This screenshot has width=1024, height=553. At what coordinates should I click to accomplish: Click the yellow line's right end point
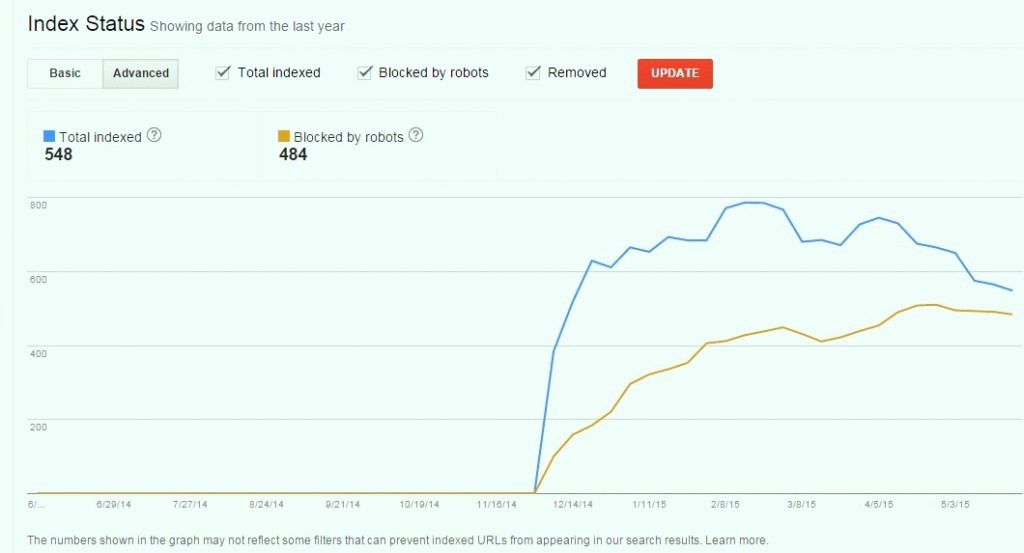click(1012, 314)
